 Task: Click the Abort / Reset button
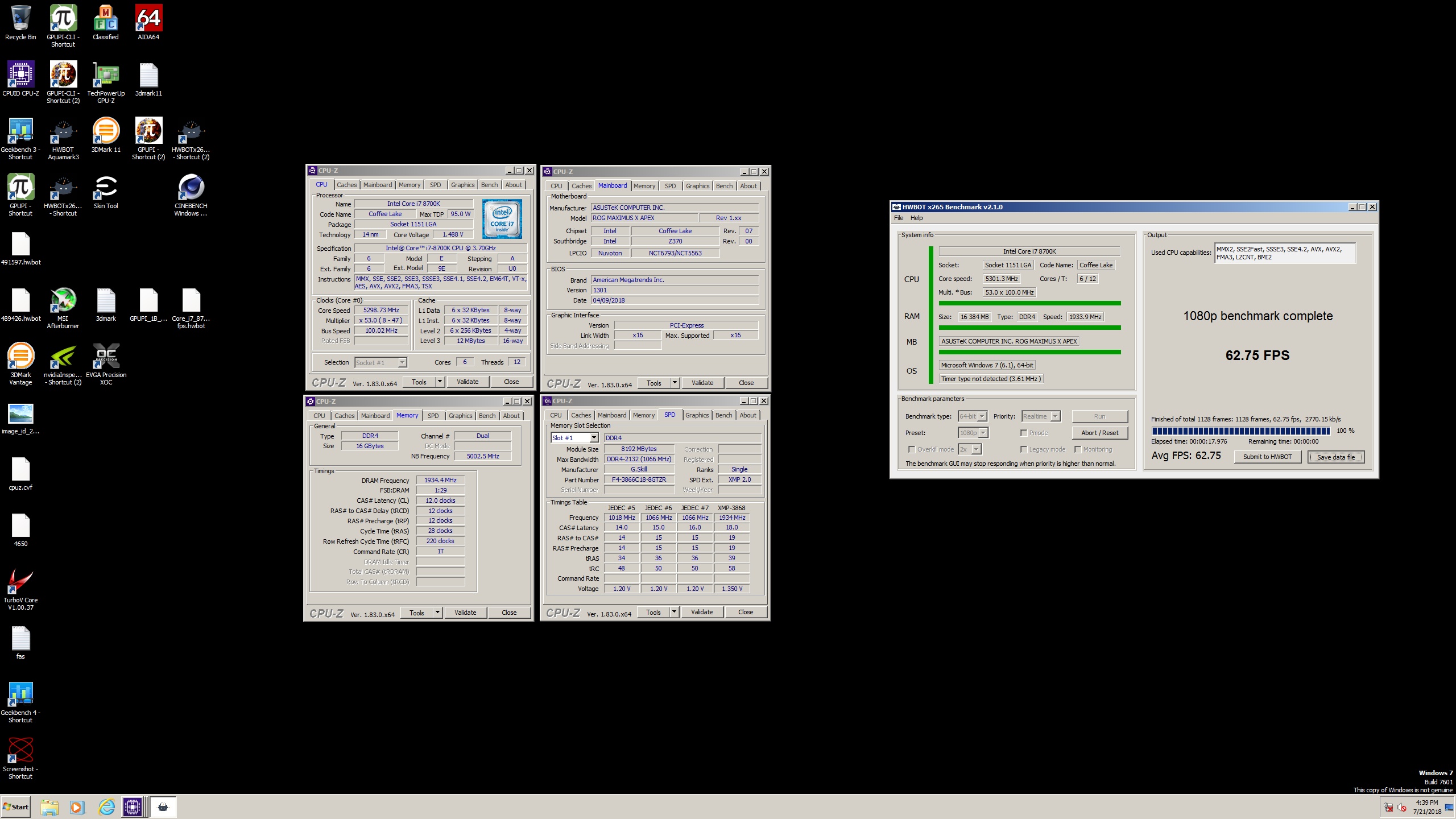(1099, 433)
